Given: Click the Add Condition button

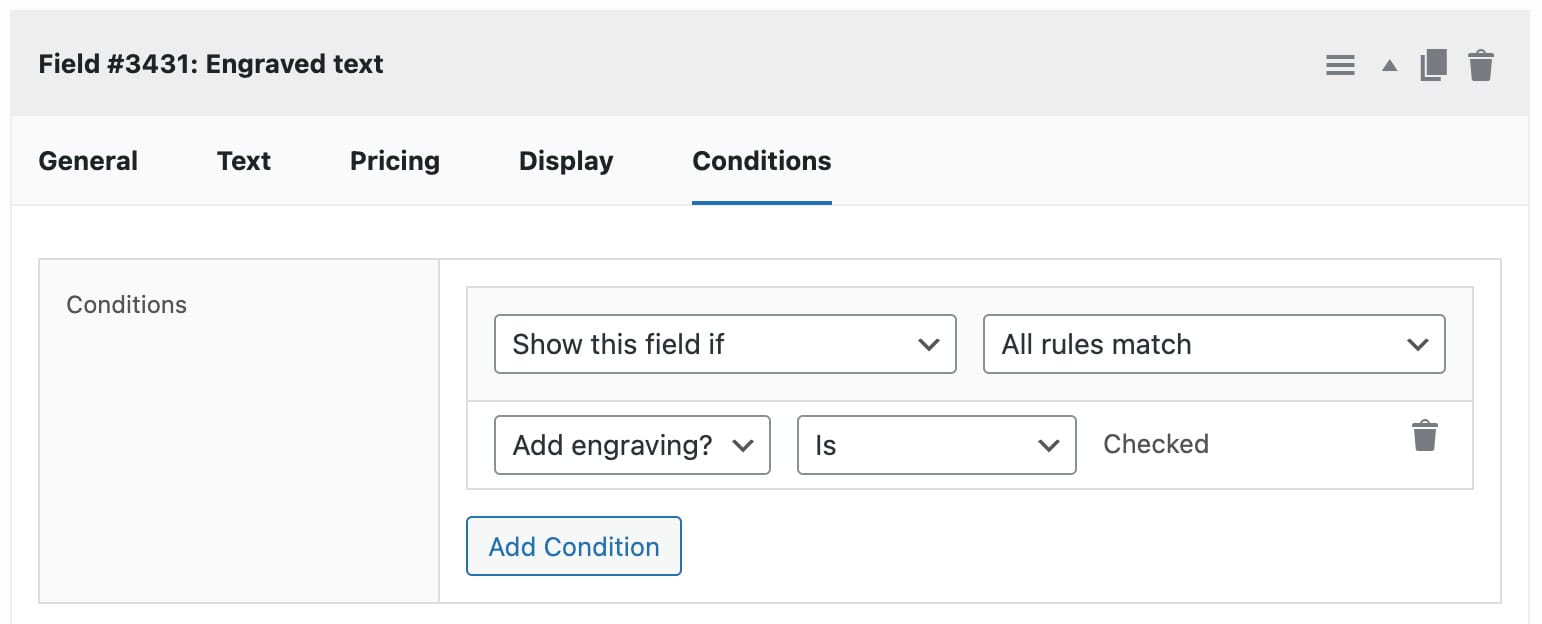Looking at the screenshot, I should click(x=573, y=547).
